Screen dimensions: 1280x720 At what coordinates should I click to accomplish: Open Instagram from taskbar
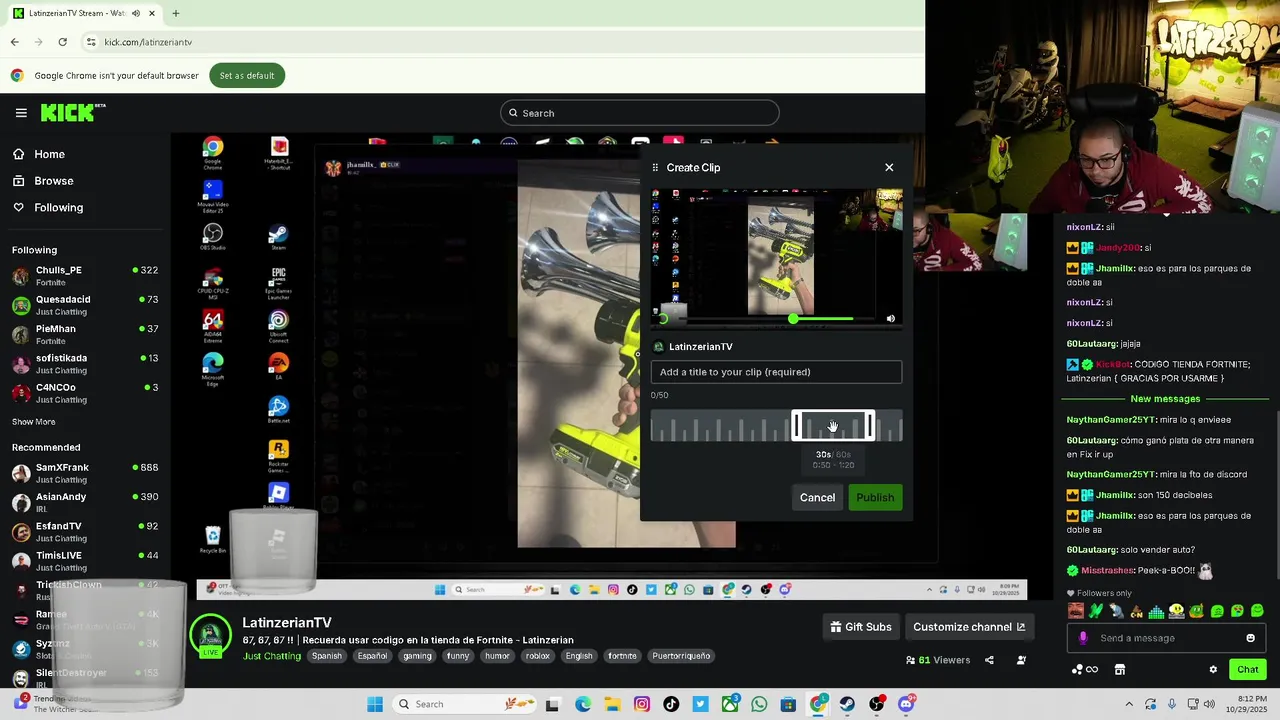642,704
